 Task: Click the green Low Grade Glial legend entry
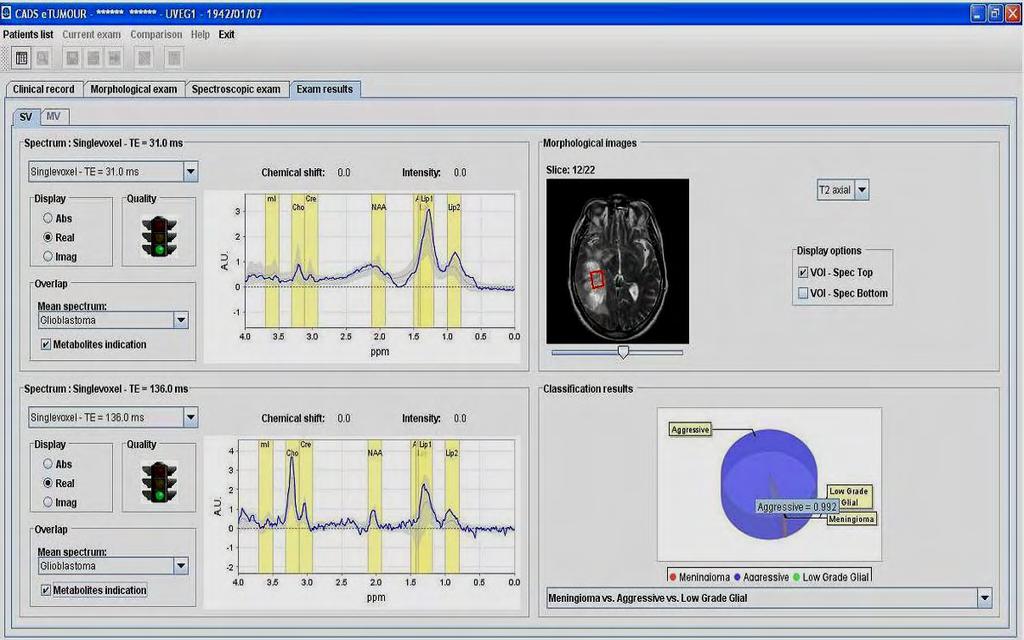coord(831,577)
